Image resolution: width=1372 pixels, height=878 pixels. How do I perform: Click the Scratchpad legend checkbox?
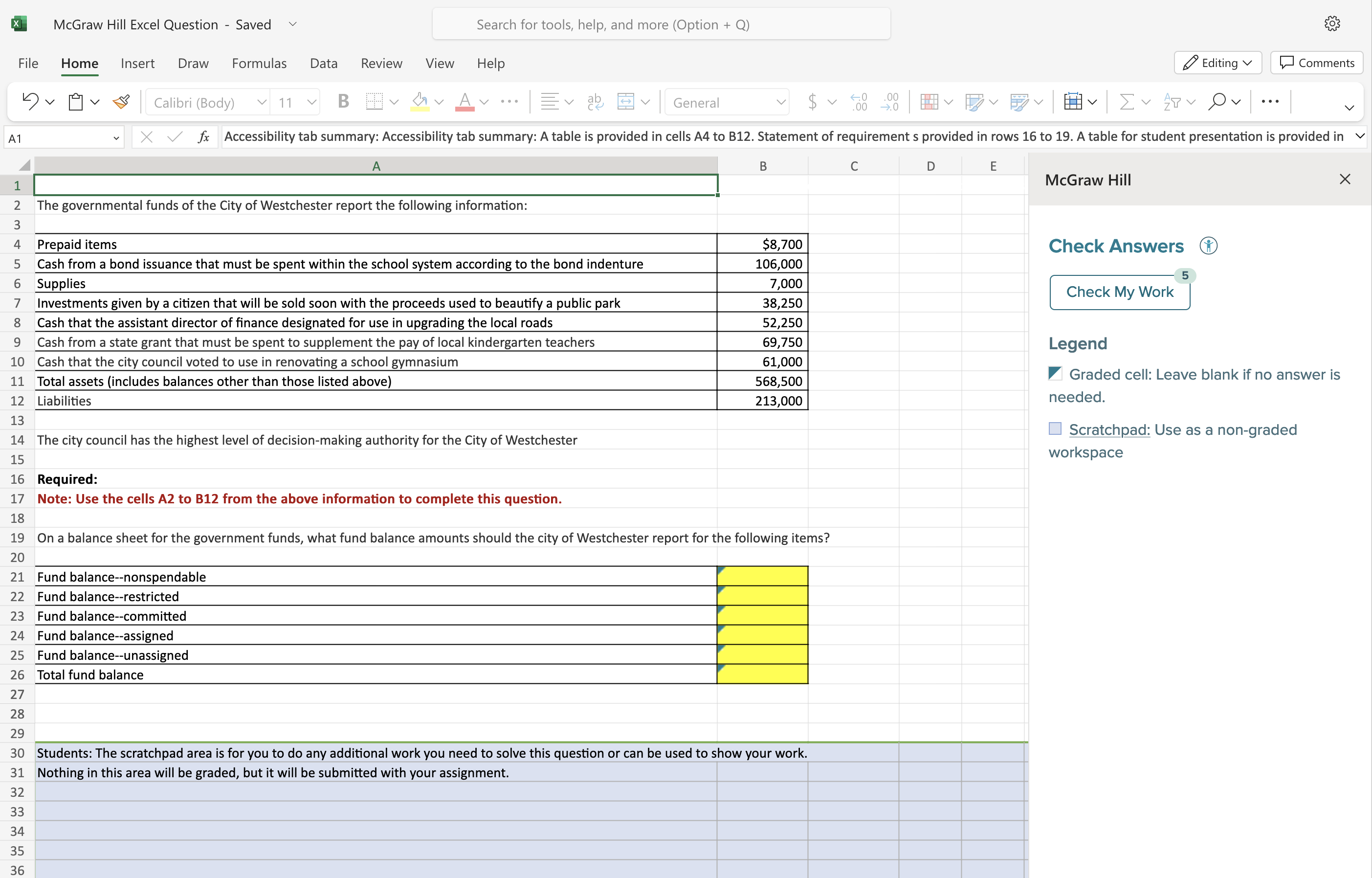pyautogui.click(x=1055, y=429)
